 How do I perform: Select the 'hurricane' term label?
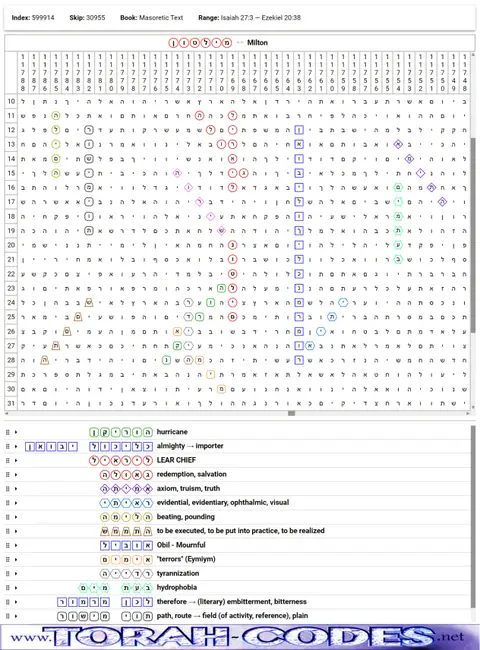coord(172,432)
